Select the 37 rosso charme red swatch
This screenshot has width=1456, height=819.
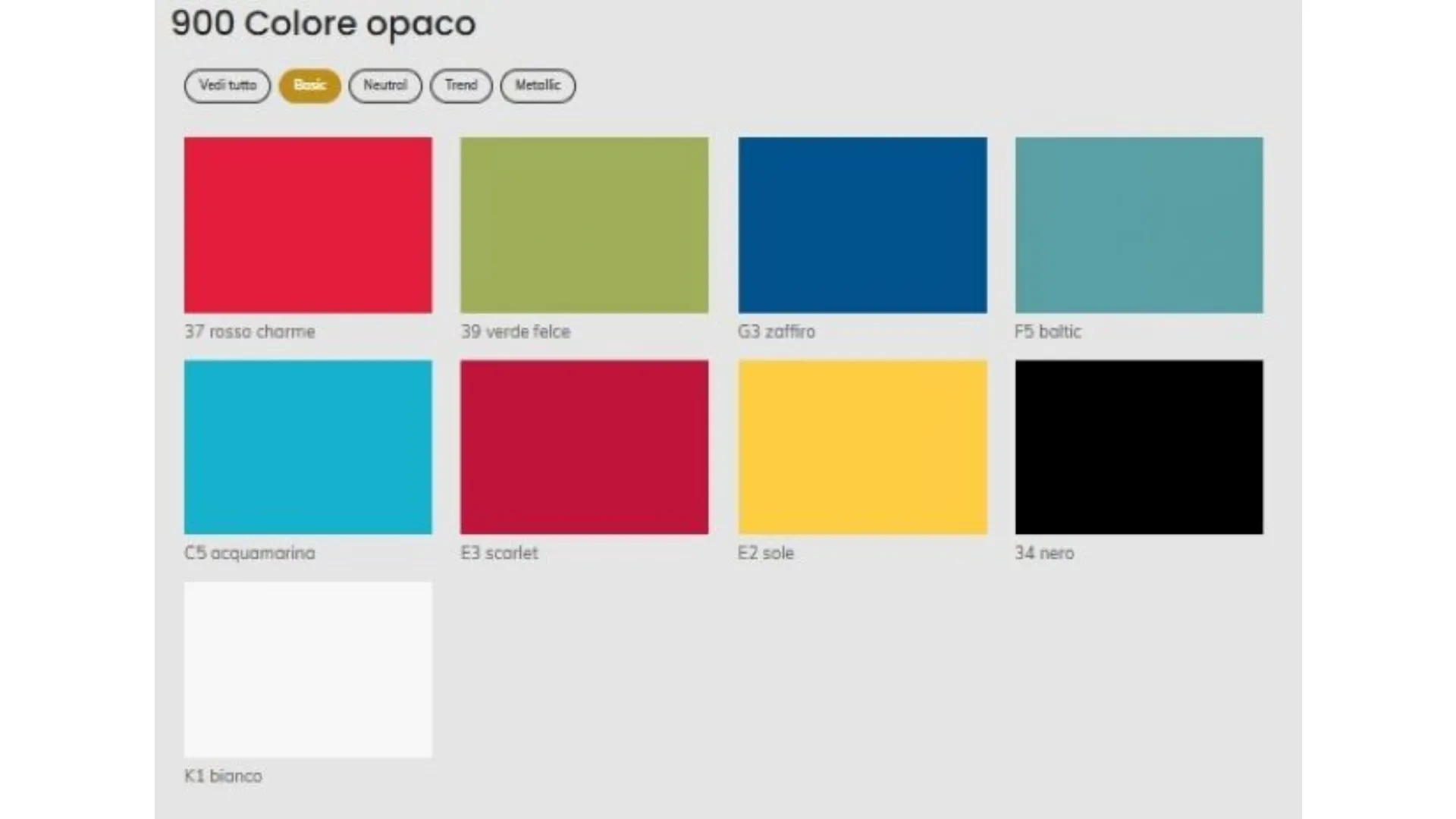pyautogui.click(x=308, y=224)
